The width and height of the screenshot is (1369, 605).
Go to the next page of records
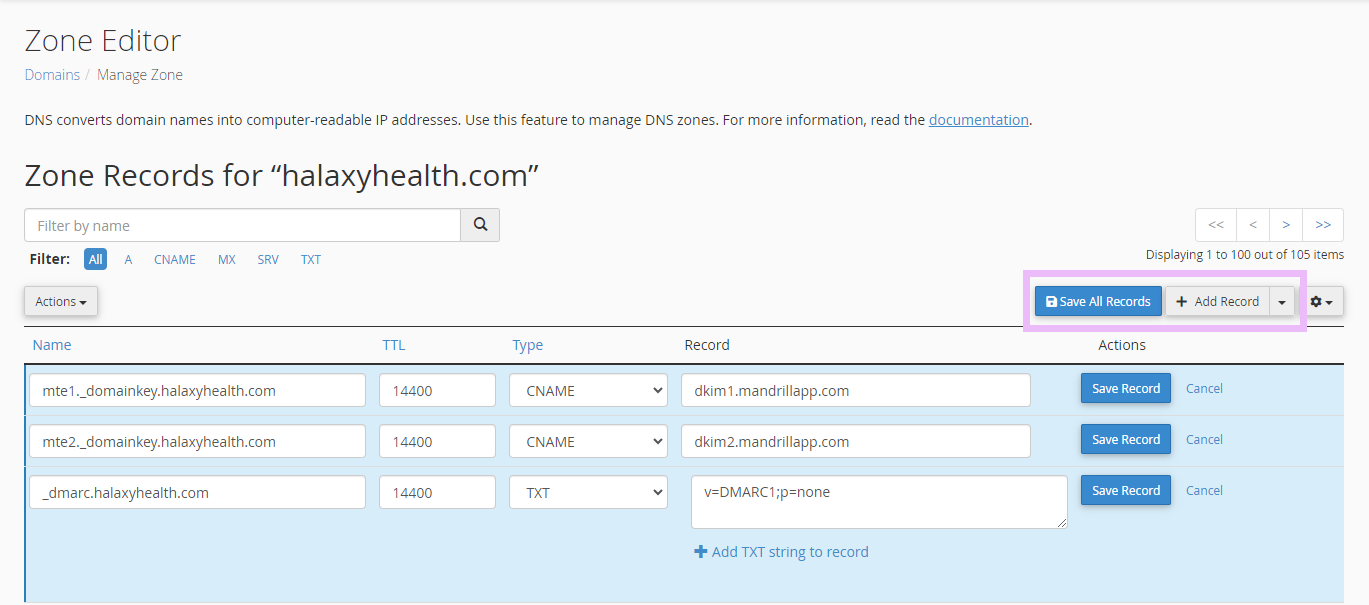click(x=1286, y=225)
